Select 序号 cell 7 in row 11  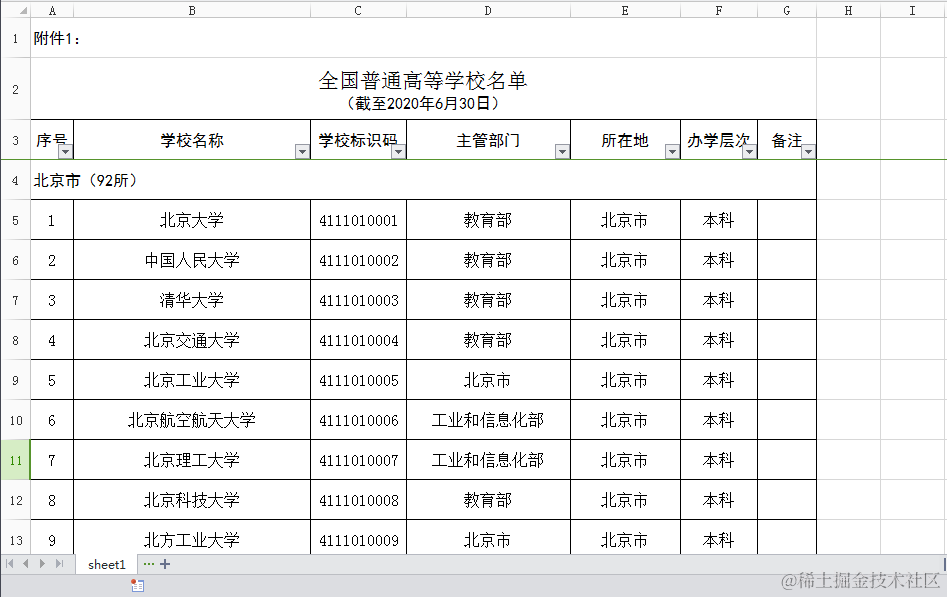tap(52, 460)
